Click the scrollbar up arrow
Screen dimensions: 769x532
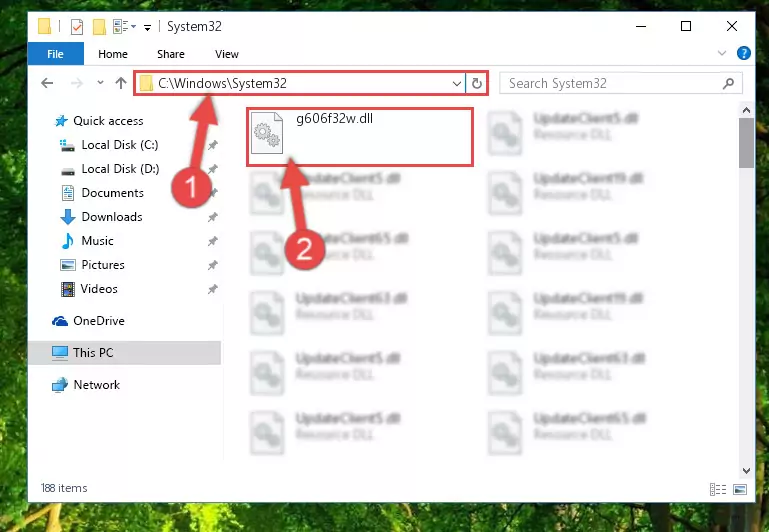746,110
